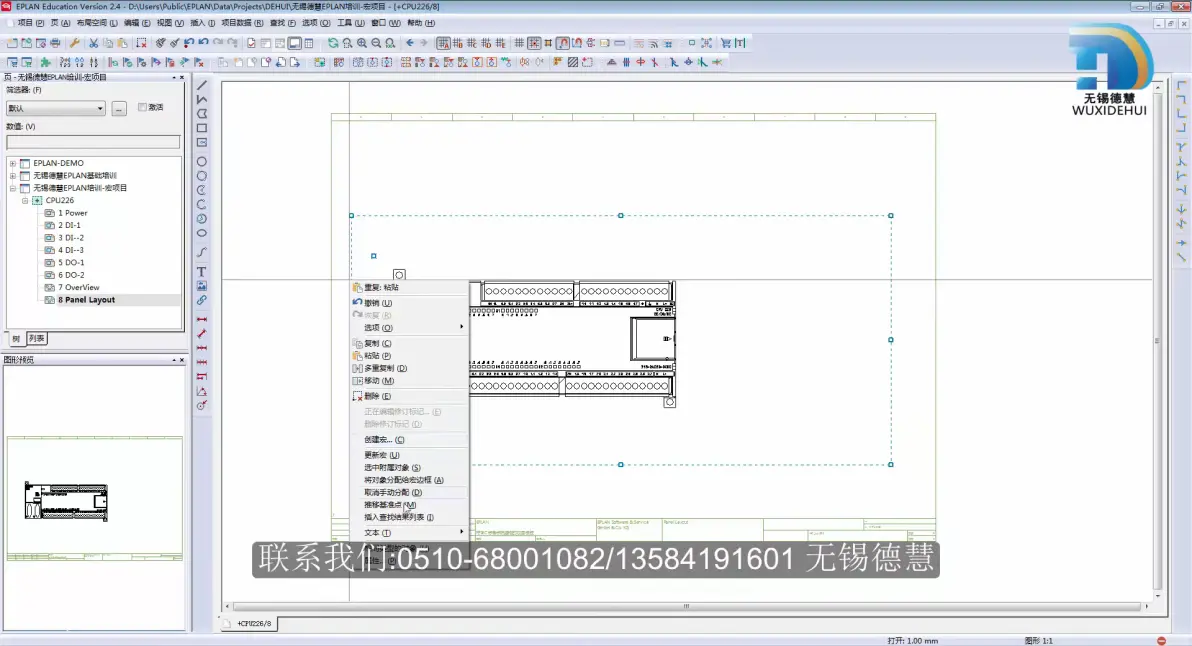Click the red status icon in status bar
The width and height of the screenshot is (1192, 646).
tap(1161, 641)
